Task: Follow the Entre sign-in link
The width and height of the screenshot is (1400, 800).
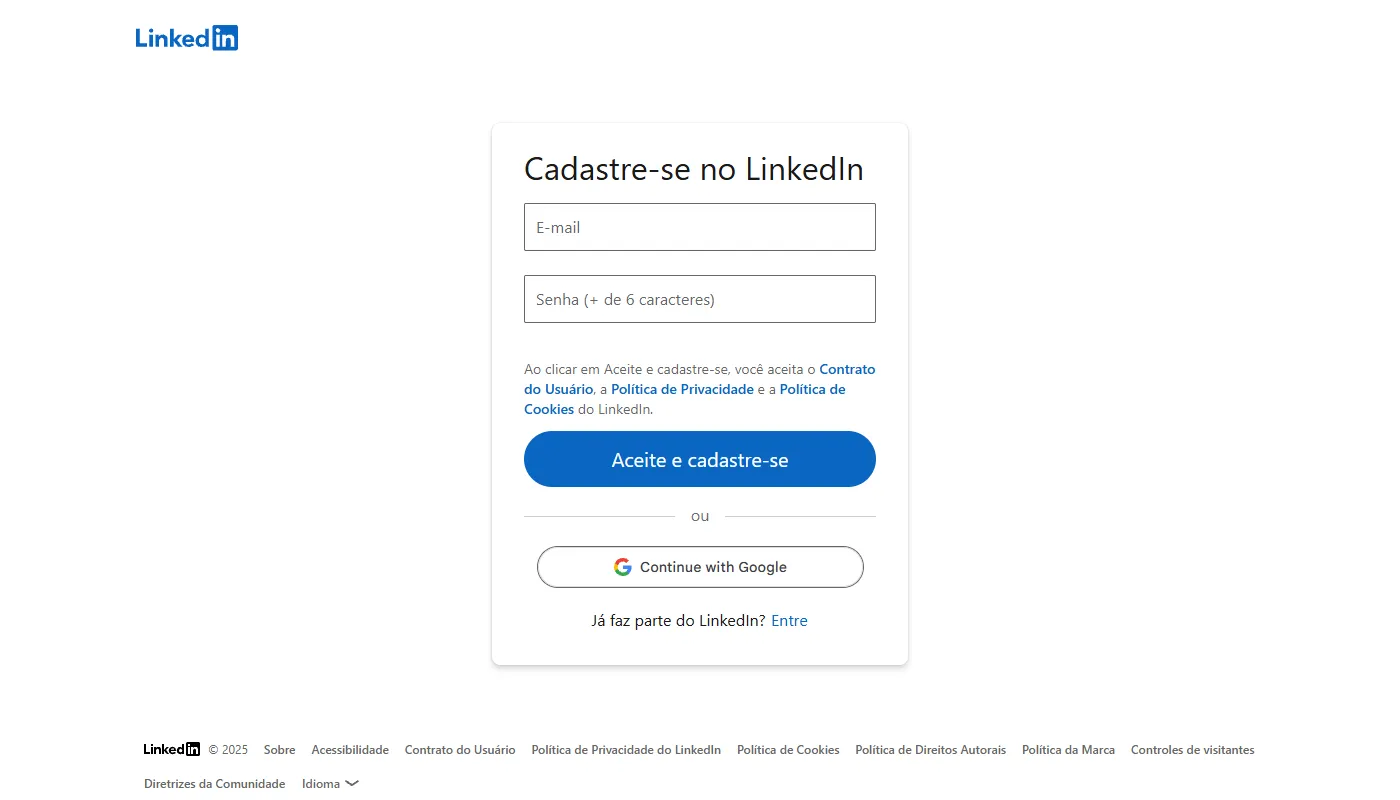Action: point(789,621)
